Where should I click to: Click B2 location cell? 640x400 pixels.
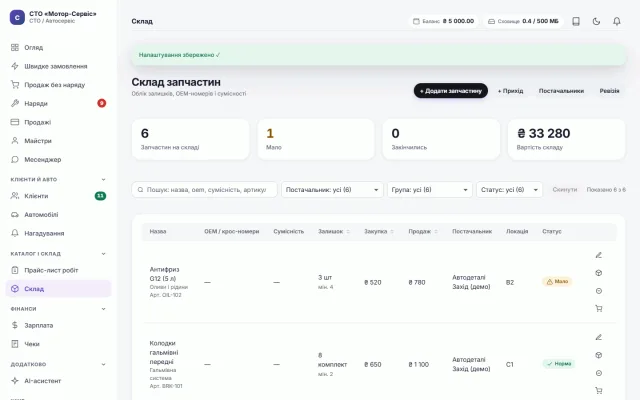(x=510, y=282)
